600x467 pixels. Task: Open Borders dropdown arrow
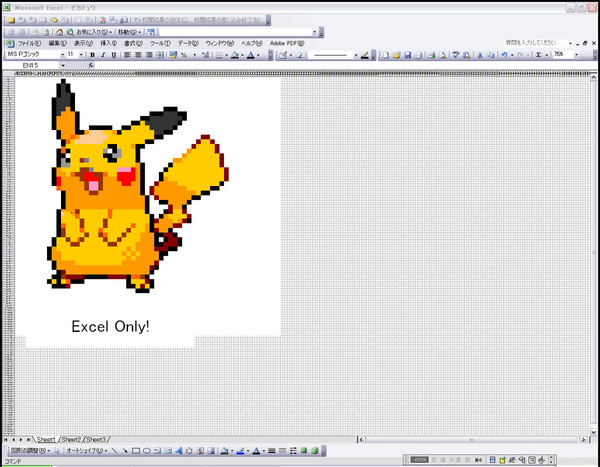coord(227,56)
